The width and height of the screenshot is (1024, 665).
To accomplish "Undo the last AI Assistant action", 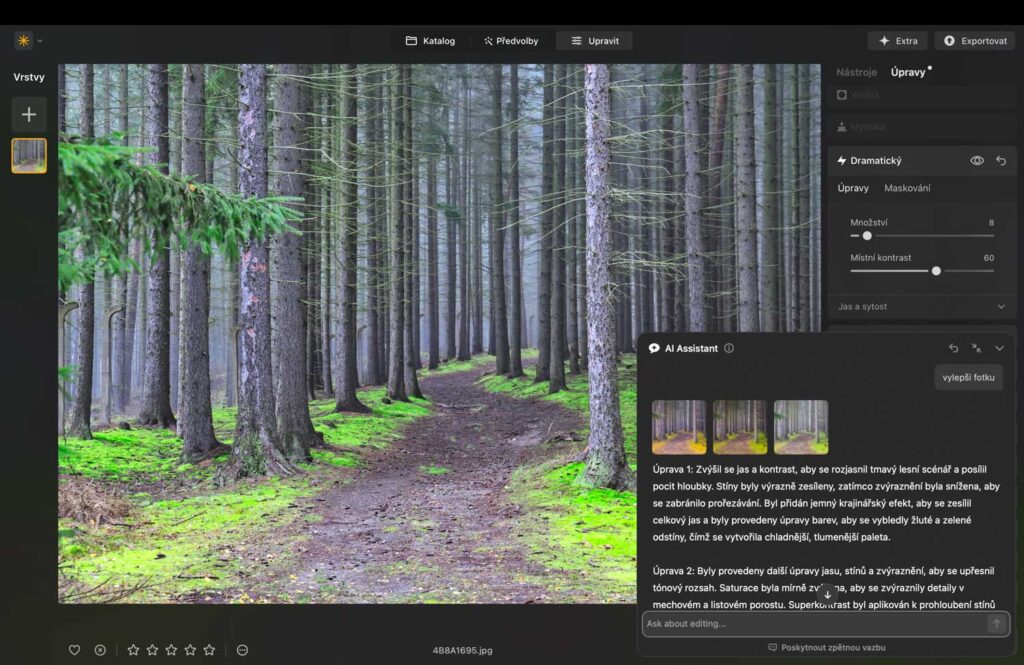I will (x=952, y=348).
